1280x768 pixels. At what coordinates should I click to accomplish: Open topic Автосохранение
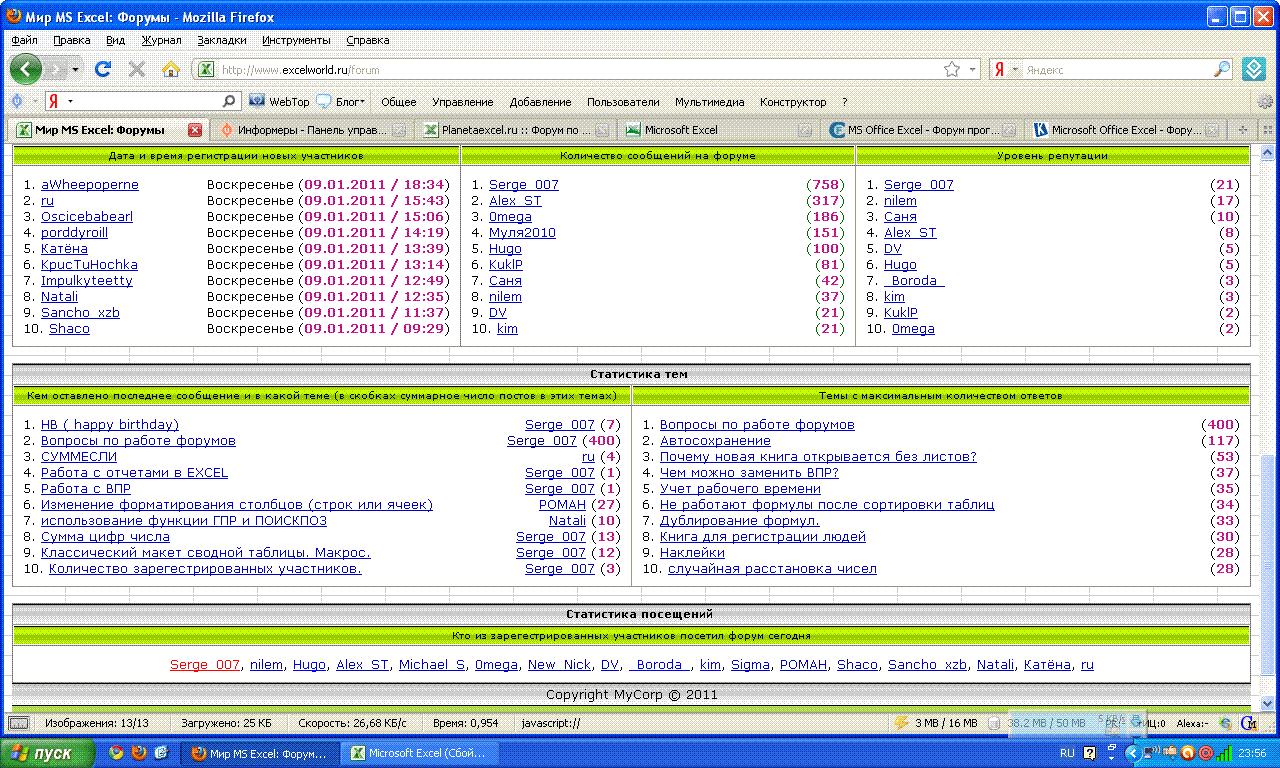tap(715, 441)
